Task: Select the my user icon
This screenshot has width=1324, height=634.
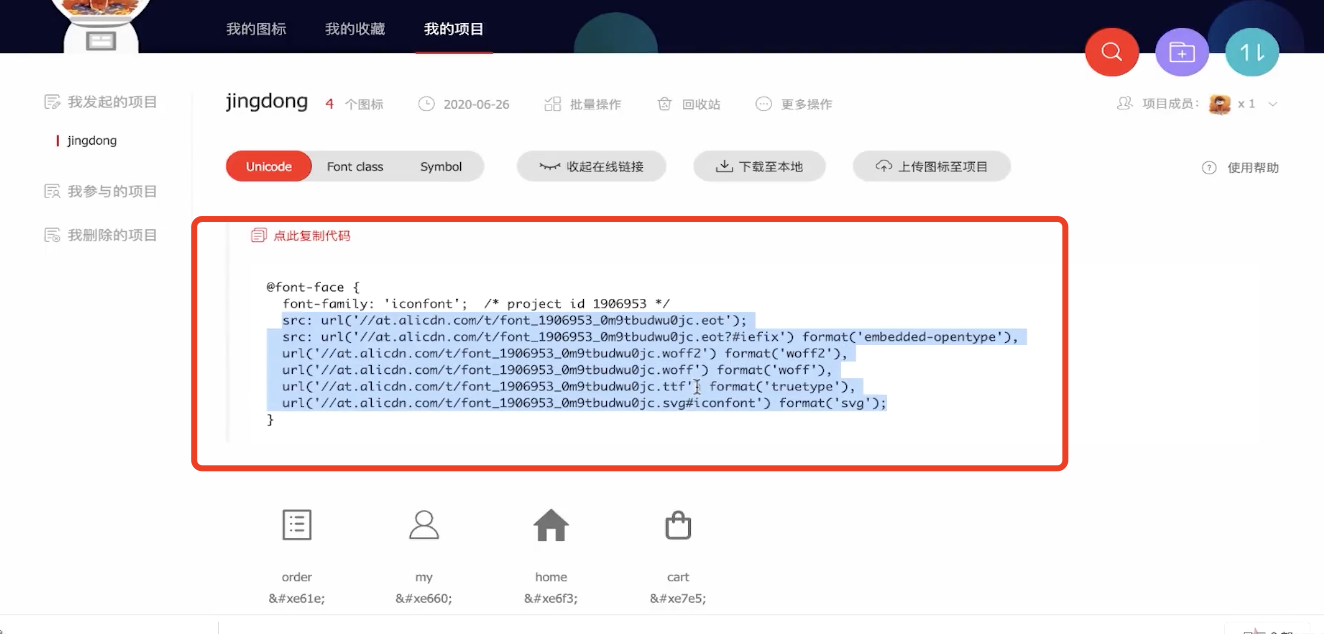Action: 424,525
